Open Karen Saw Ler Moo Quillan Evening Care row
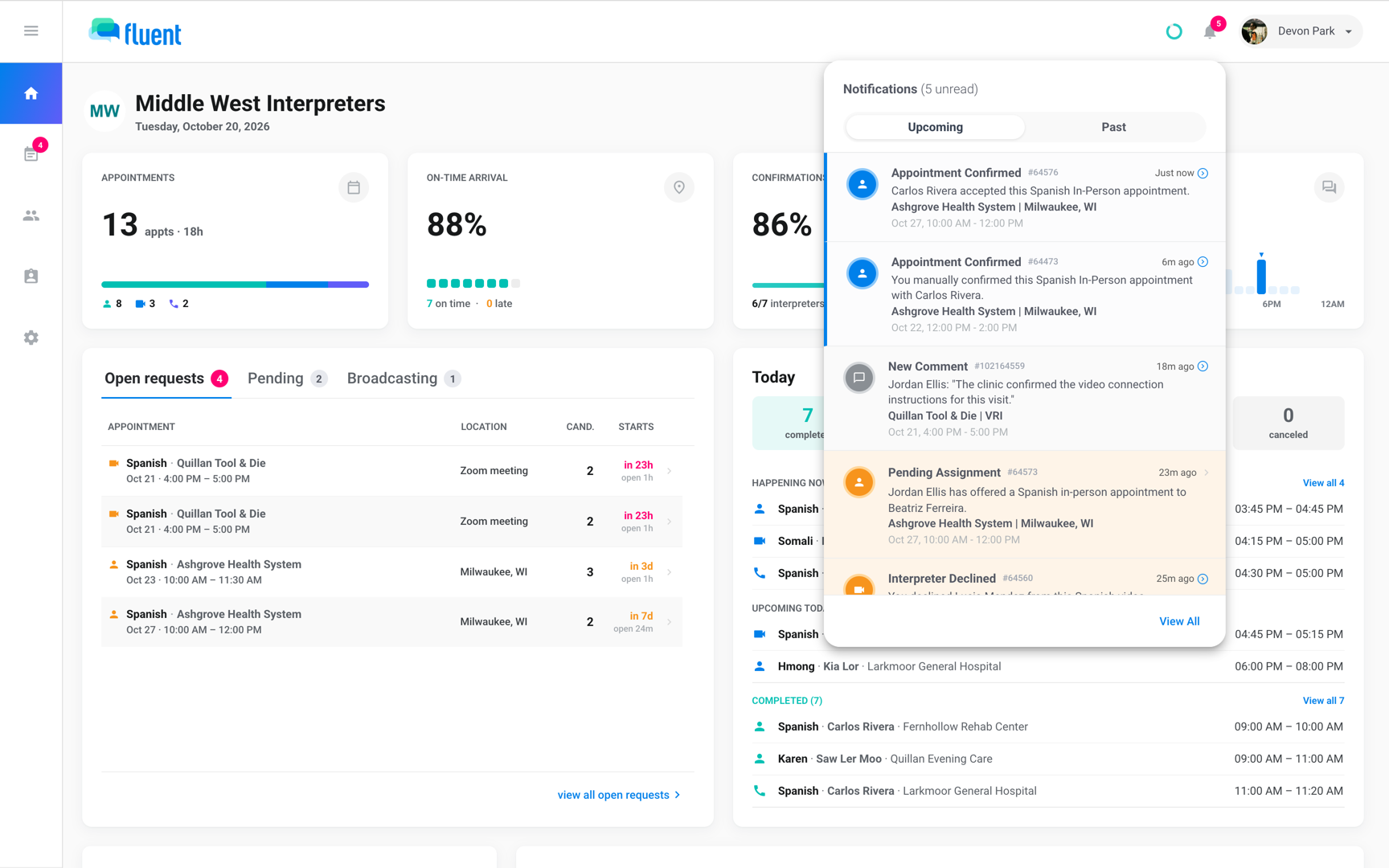The image size is (1389, 868). pyautogui.click(x=1047, y=759)
